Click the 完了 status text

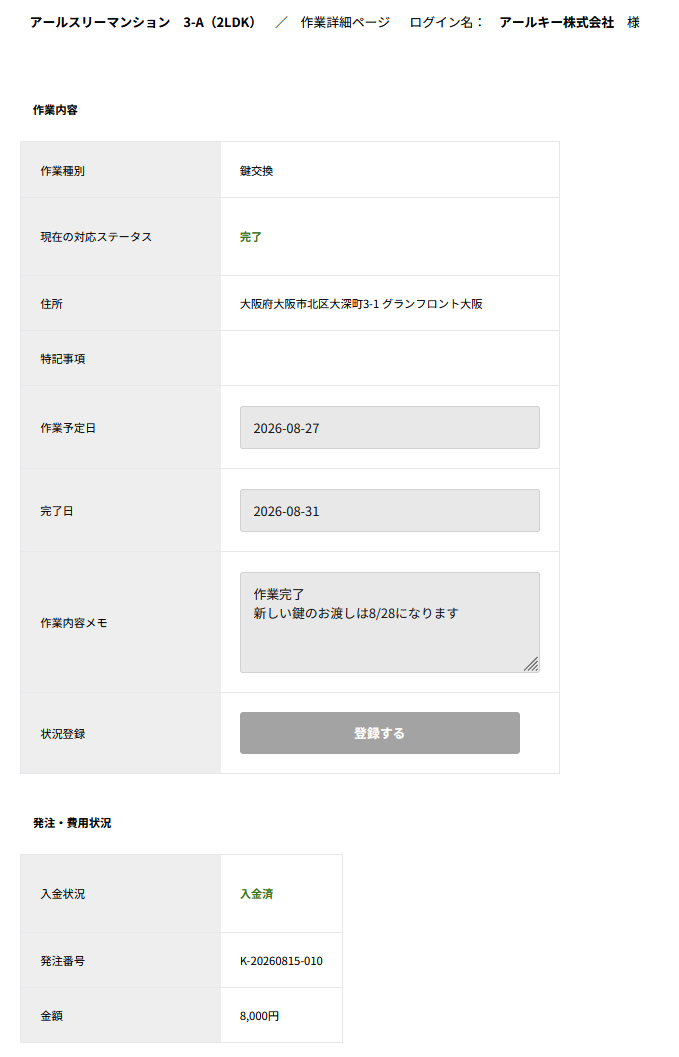[251, 237]
